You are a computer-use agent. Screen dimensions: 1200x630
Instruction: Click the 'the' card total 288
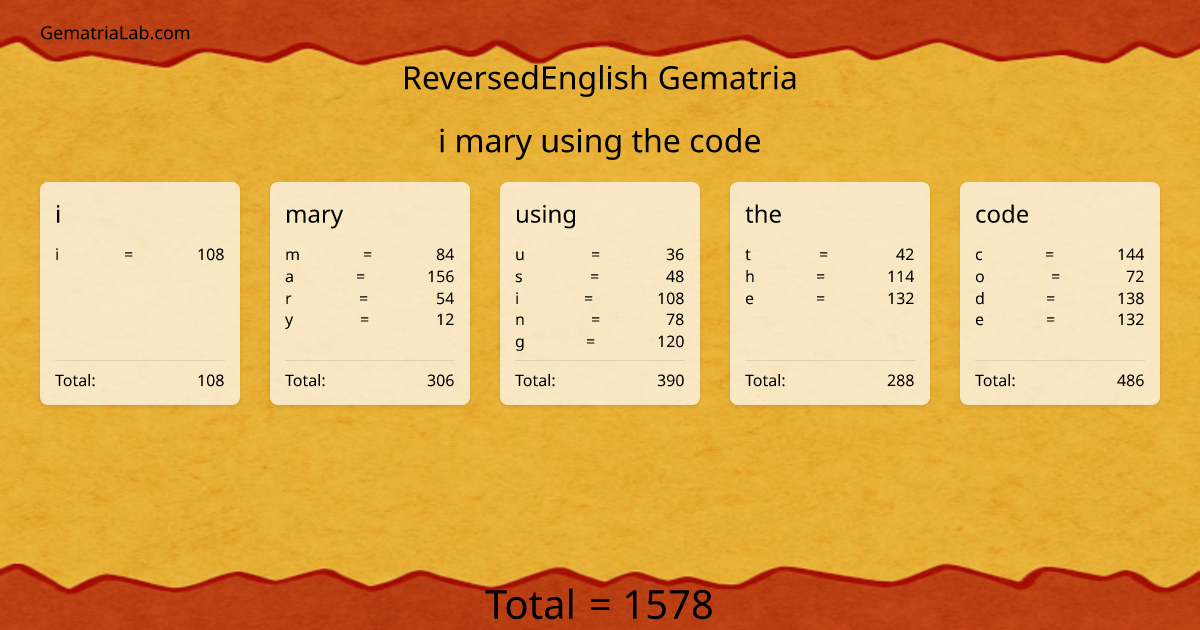901,380
